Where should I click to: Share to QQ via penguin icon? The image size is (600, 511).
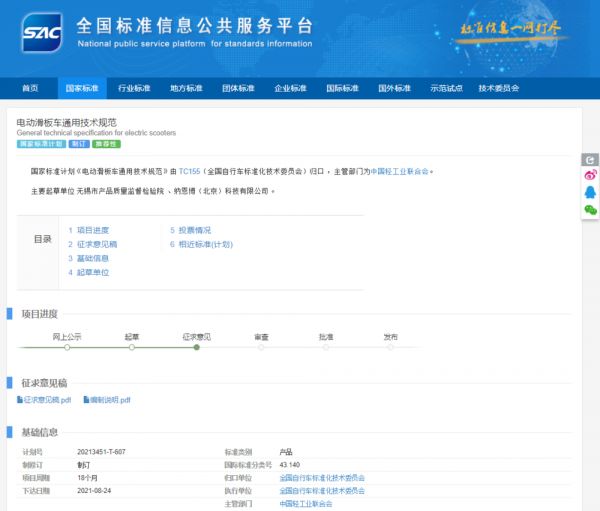(590, 193)
